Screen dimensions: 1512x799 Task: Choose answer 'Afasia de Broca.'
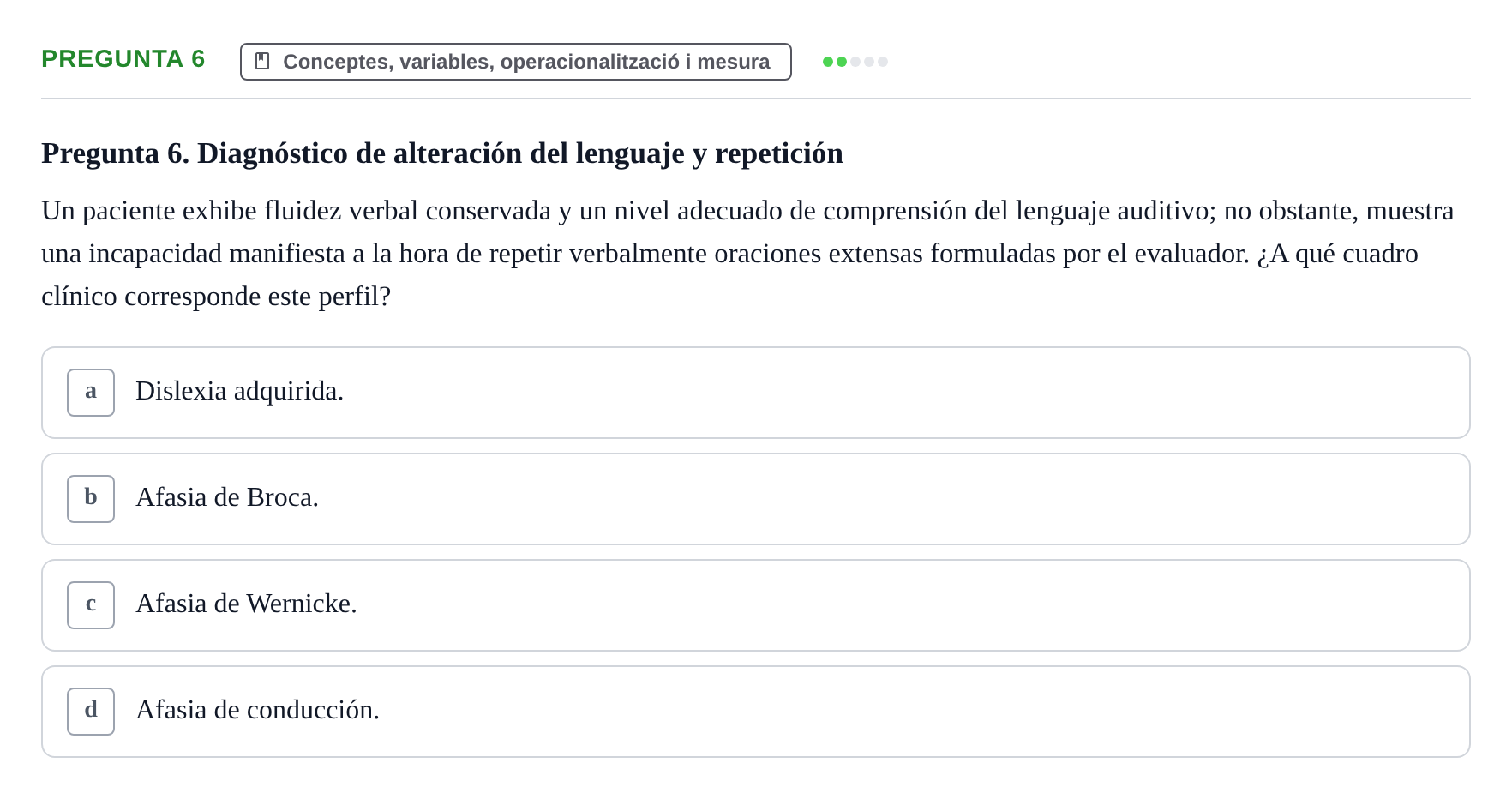(755, 499)
